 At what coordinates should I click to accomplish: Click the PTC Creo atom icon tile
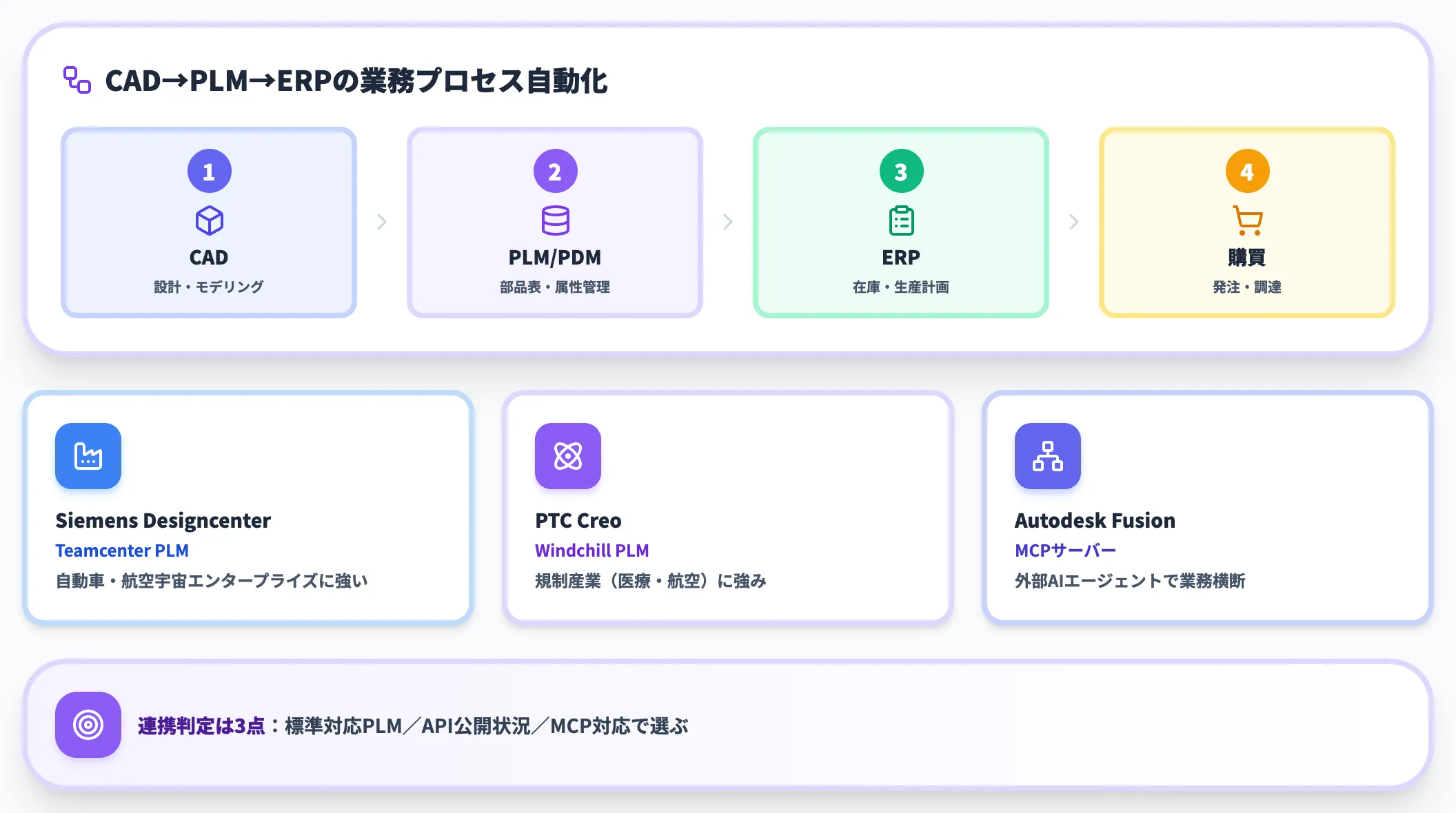pyautogui.click(x=568, y=456)
